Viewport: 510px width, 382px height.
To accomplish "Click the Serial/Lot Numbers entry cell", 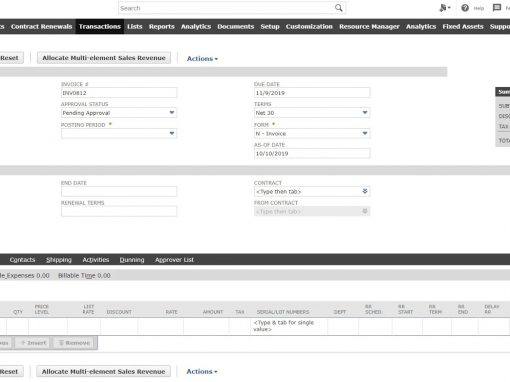I will pyautogui.click(x=289, y=326).
